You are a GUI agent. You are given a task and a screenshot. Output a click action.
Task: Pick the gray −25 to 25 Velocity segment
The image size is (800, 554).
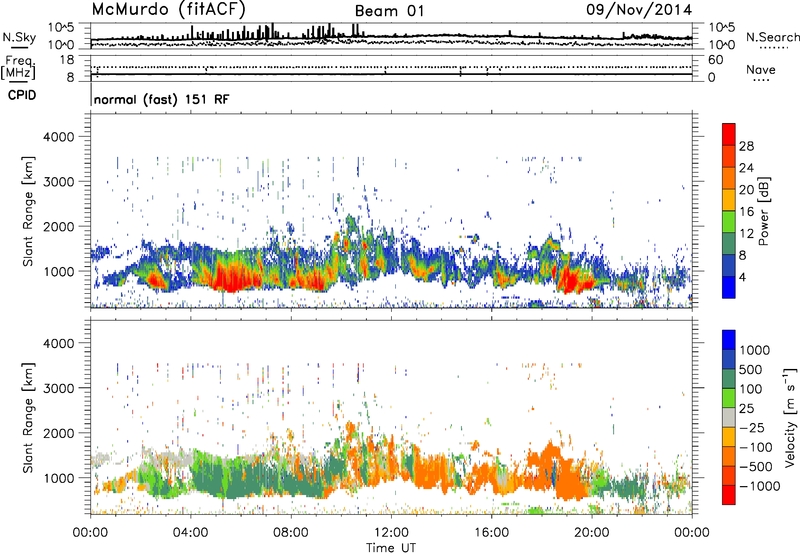(729, 417)
